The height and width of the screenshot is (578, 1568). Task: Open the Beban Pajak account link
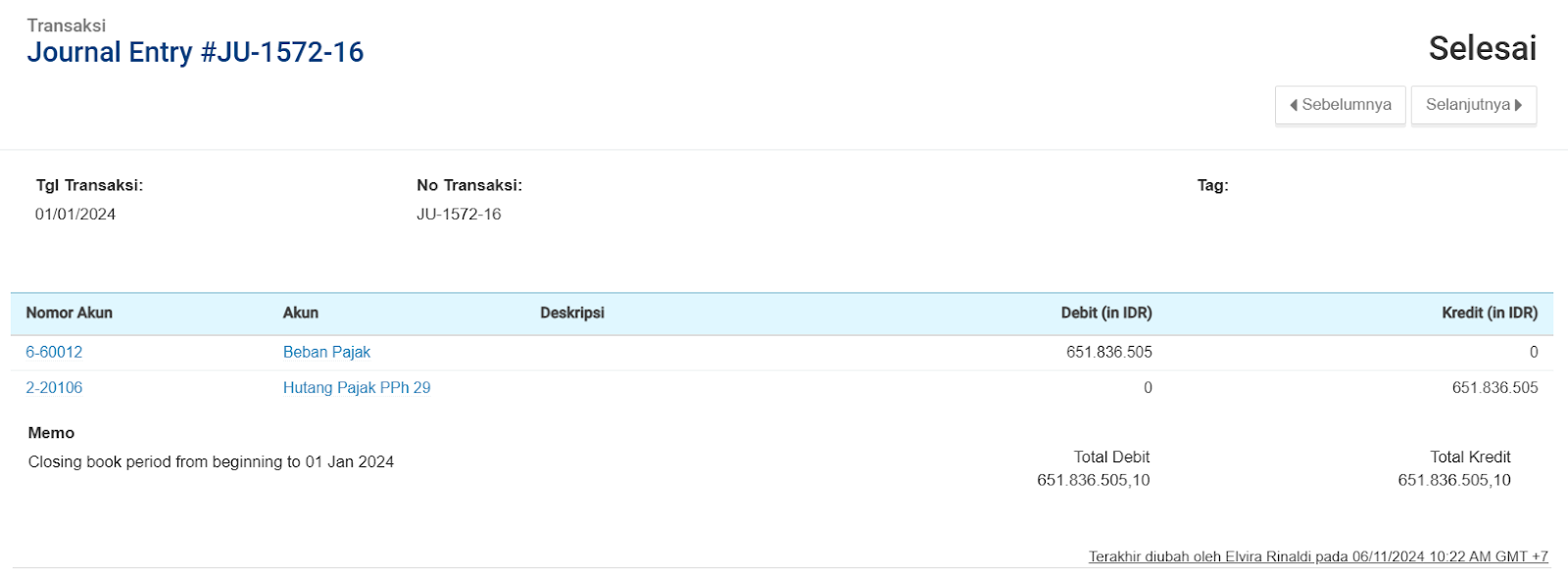click(x=326, y=352)
